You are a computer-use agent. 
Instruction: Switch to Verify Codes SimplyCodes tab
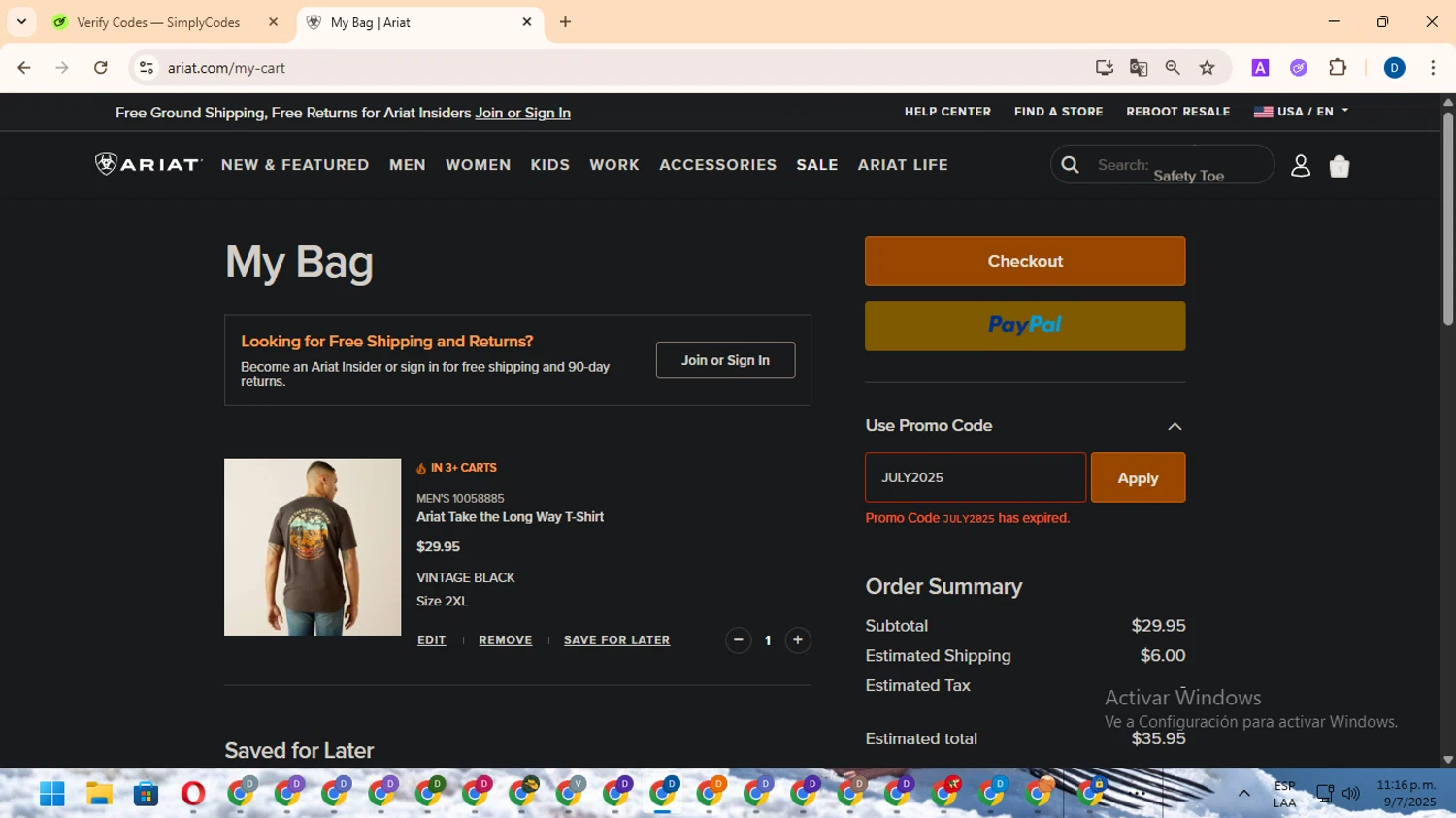point(158,22)
